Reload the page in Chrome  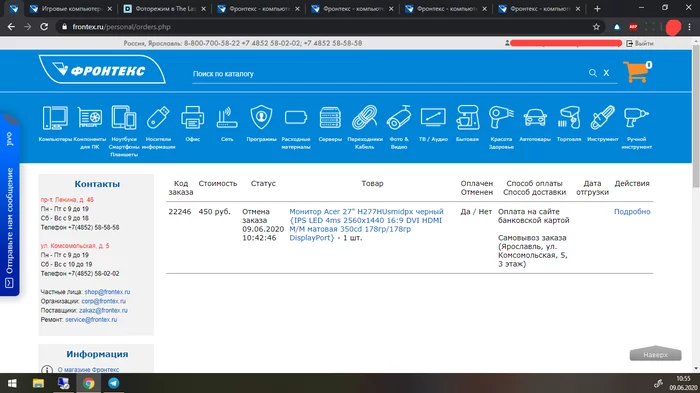pyautogui.click(x=44, y=27)
